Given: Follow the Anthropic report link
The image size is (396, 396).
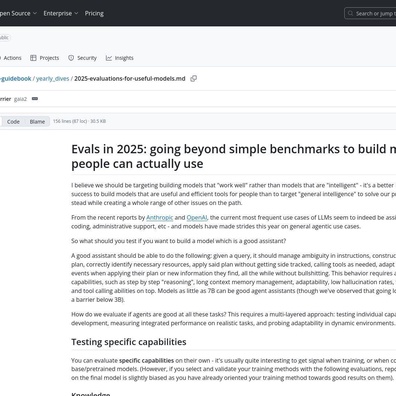Looking at the screenshot, I should 160,218.
